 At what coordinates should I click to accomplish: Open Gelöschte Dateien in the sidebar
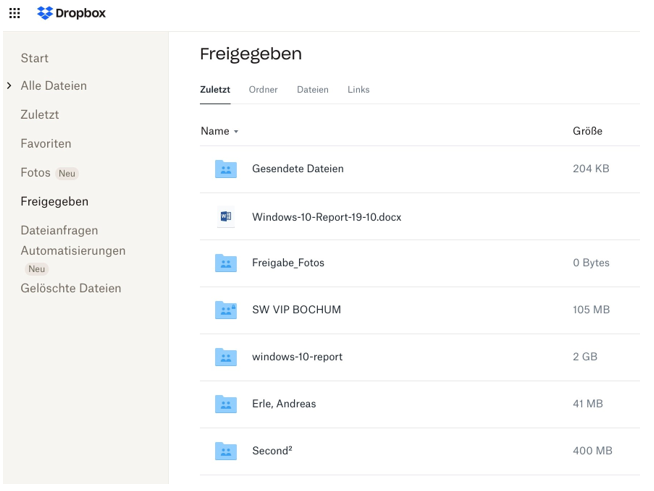pos(71,289)
